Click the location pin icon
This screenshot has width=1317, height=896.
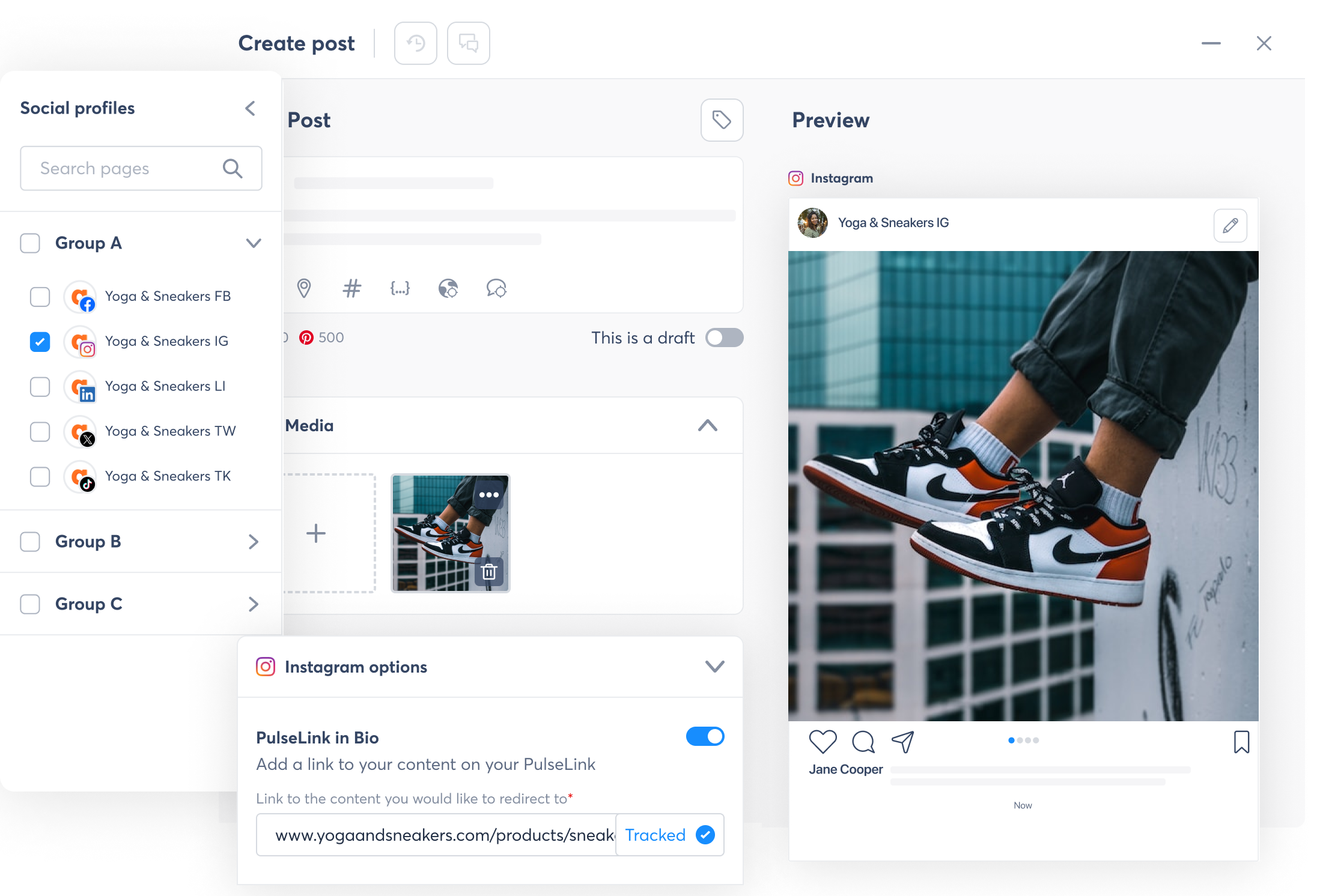pyautogui.click(x=304, y=289)
